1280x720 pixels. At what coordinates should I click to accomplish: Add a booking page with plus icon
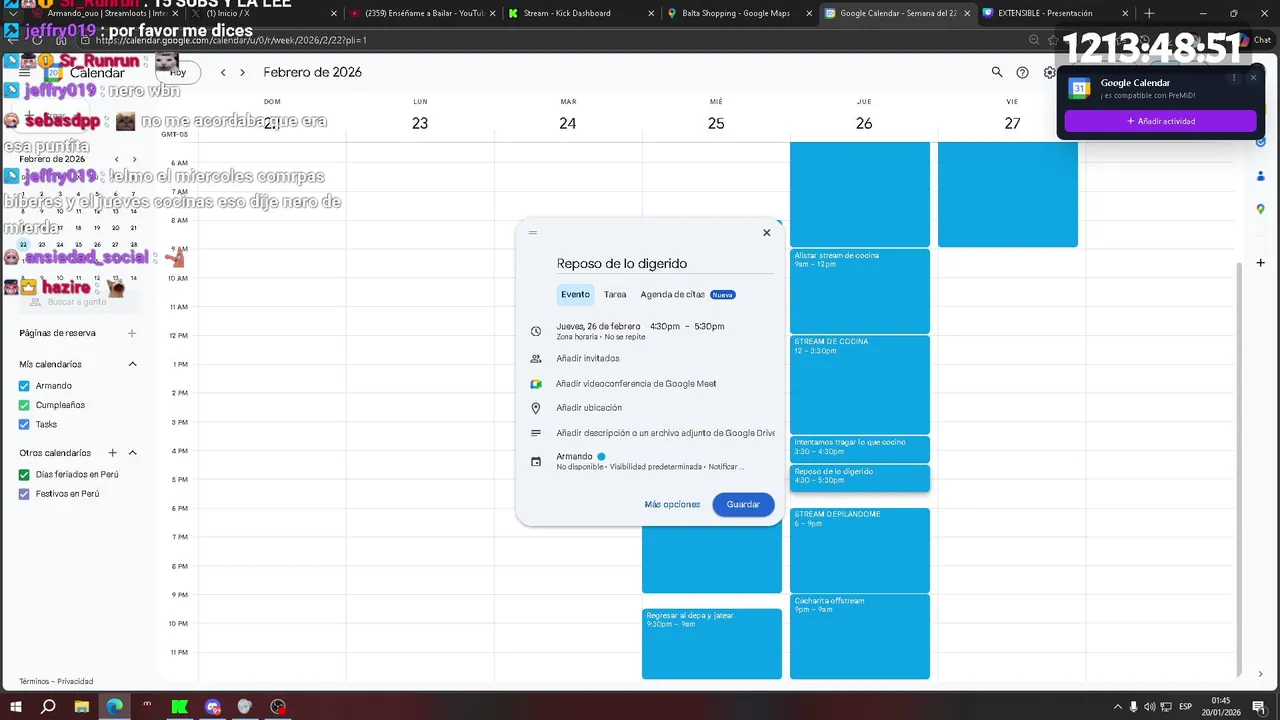[132, 333]
